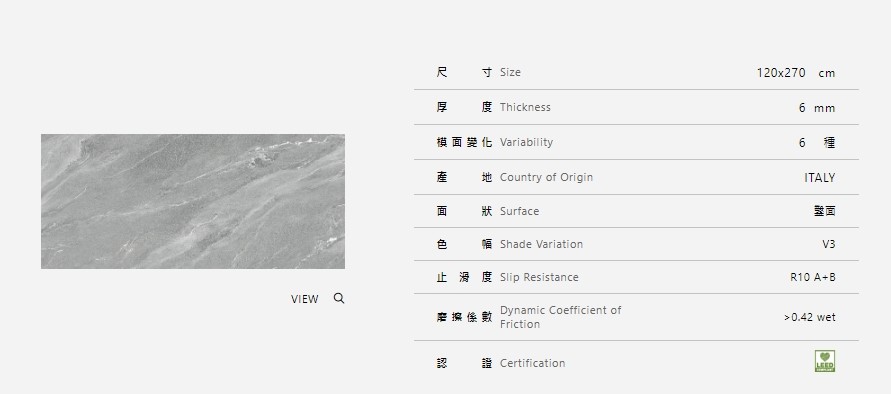This screenshot has width=891, height=394.
Task: Click the 尺寸 Chinese size heading
Action: [464, 72]
